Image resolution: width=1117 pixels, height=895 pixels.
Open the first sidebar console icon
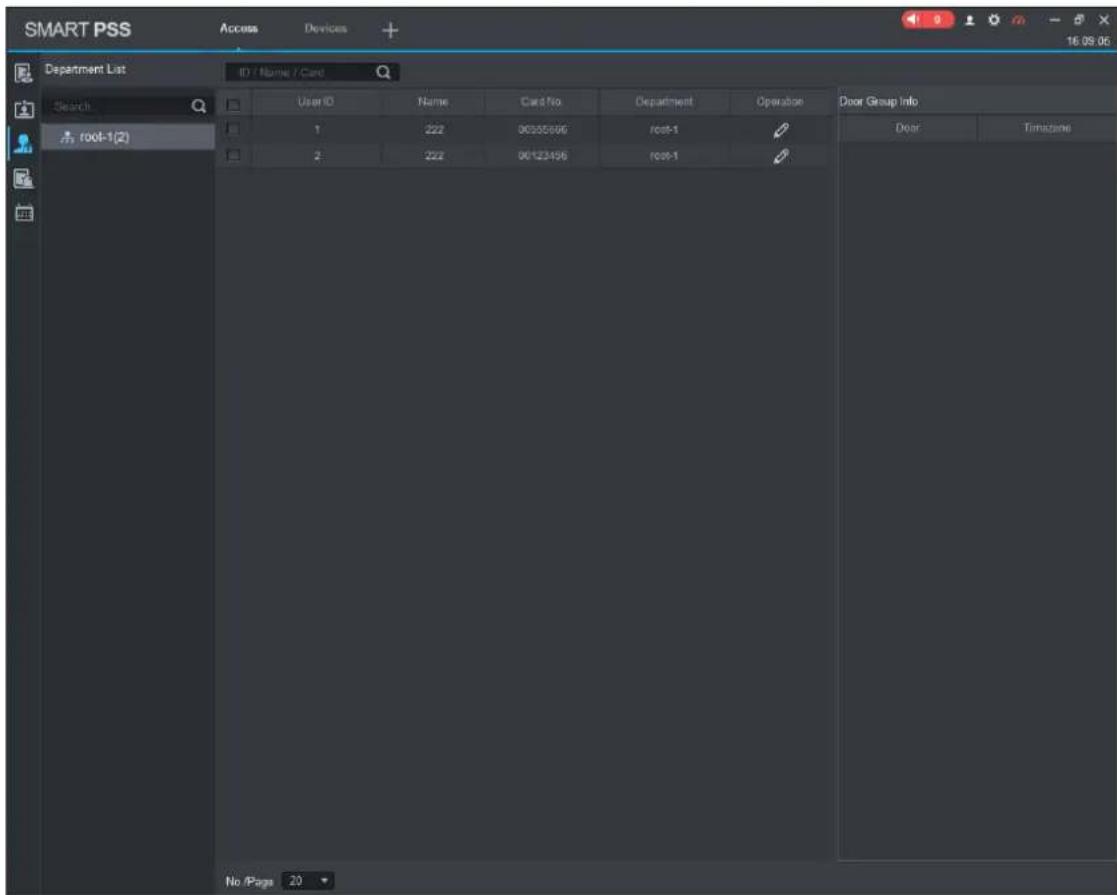click(24, 73)
